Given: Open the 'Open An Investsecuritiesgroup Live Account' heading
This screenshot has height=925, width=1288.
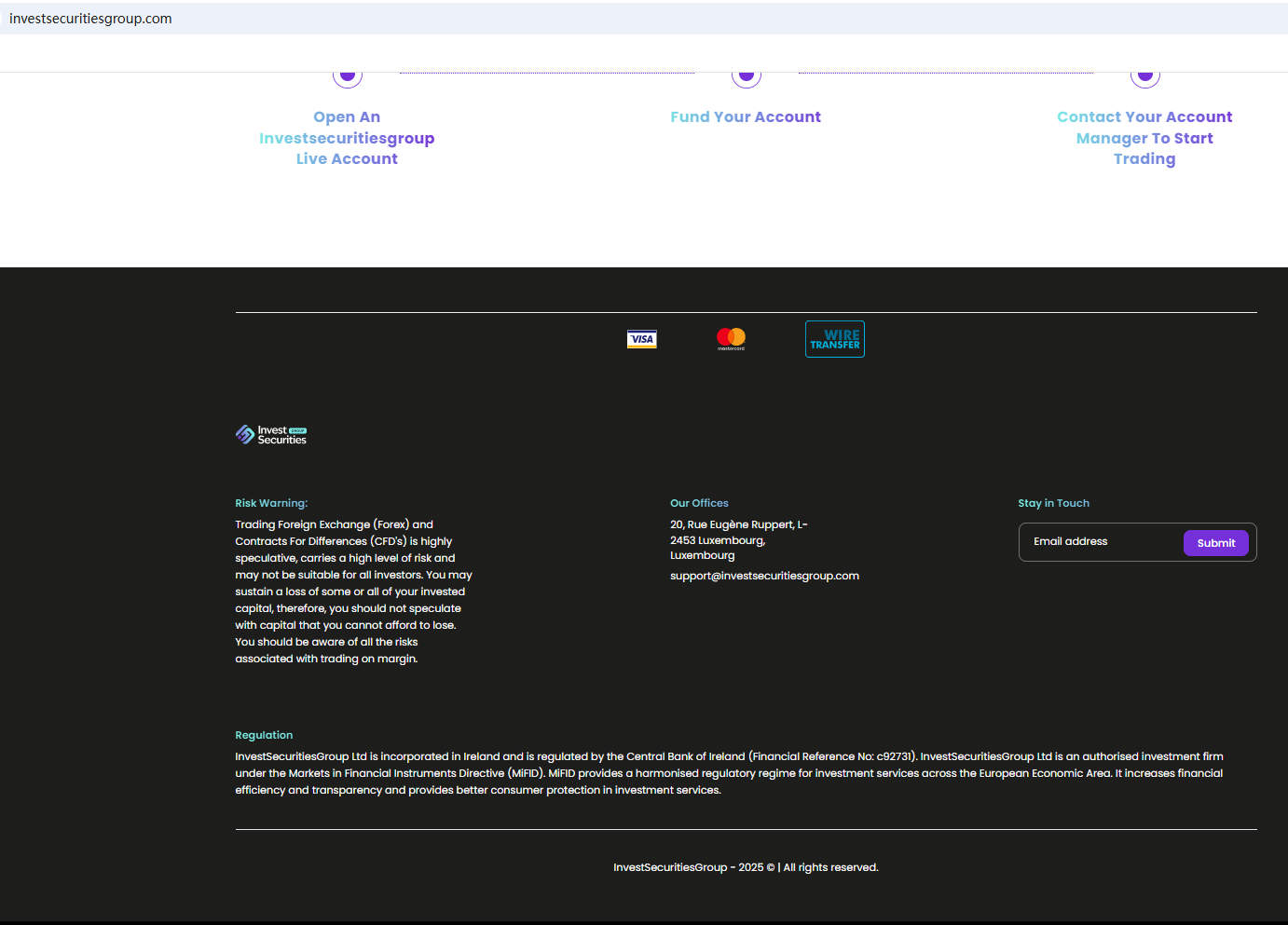Looking at the screenshot, I should coord(347,138).
